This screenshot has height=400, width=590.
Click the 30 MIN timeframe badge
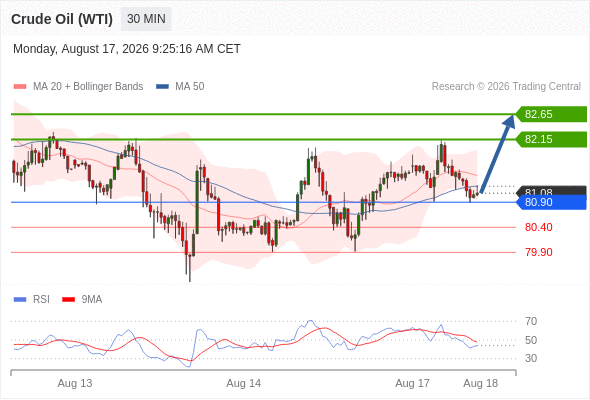point(146,19)
